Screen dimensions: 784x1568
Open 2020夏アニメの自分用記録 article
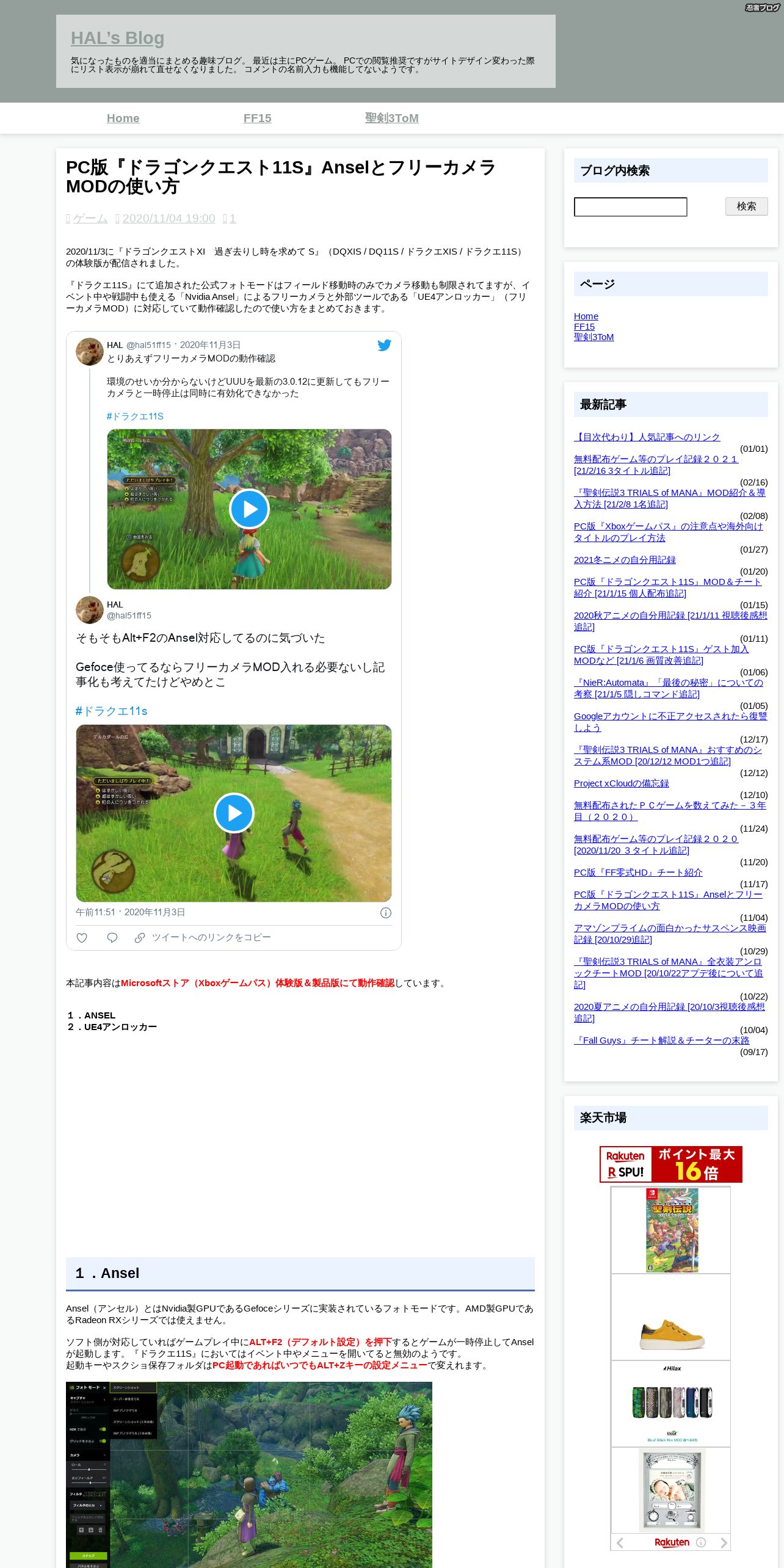[669, 1012]
